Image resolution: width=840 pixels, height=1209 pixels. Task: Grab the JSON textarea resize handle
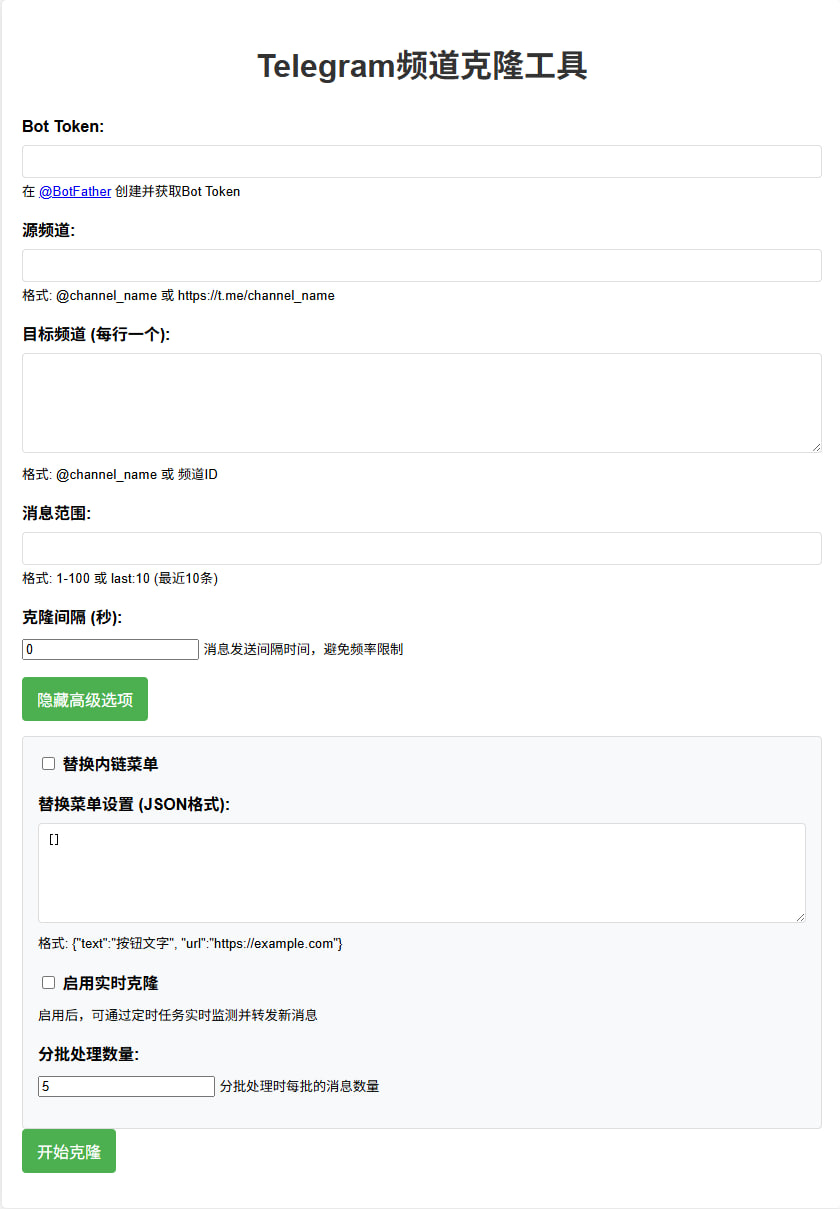tap(799, 916)
